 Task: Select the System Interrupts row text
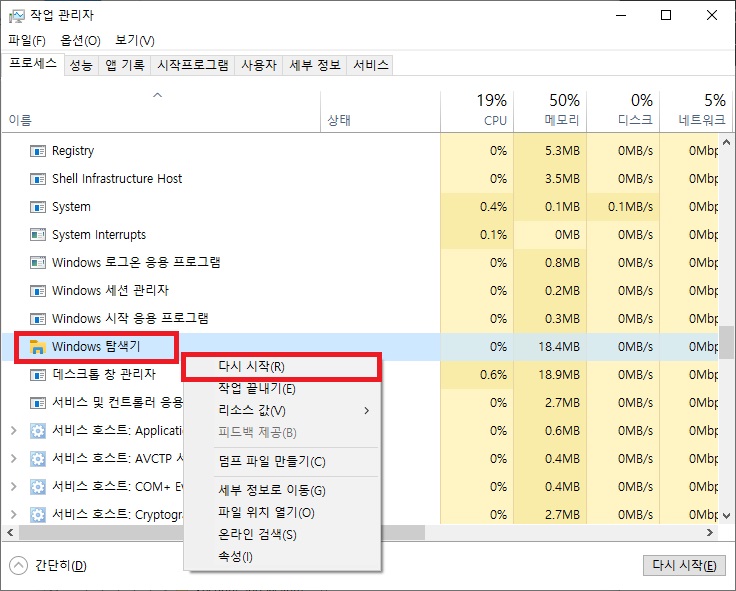[99, 235]
